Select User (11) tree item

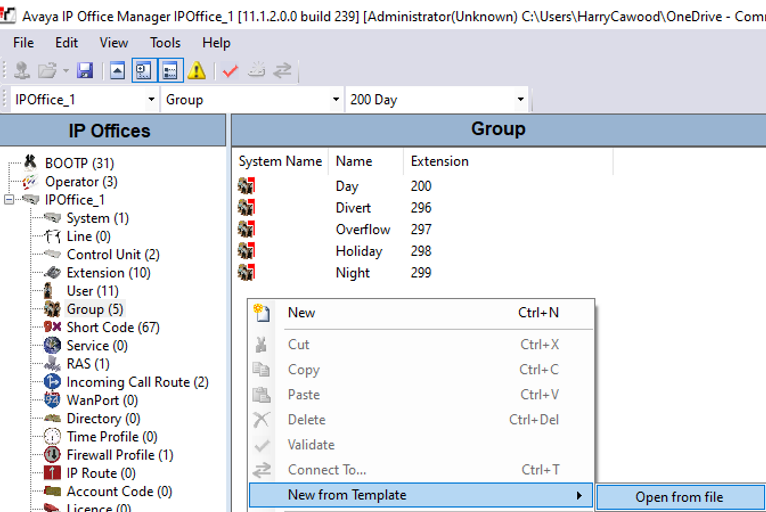[92, 291]
